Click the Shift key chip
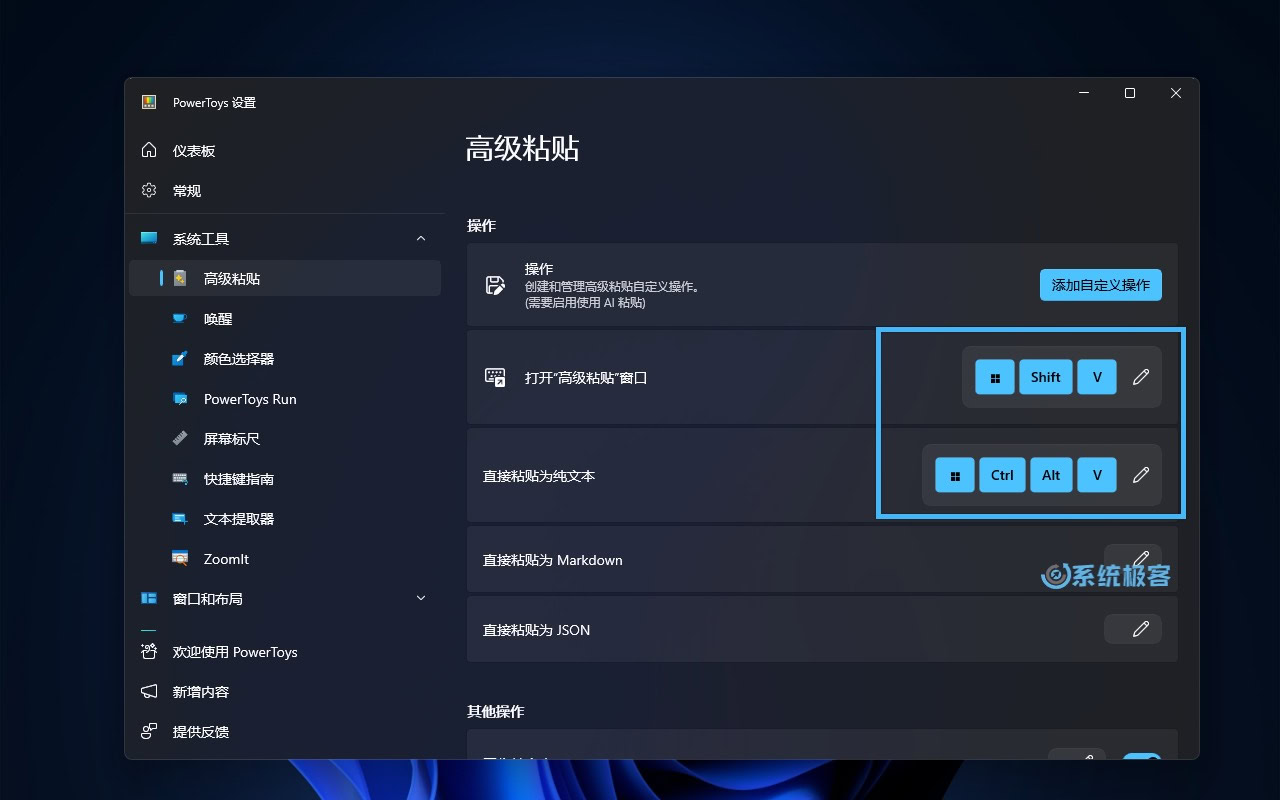 [1046, 377]
